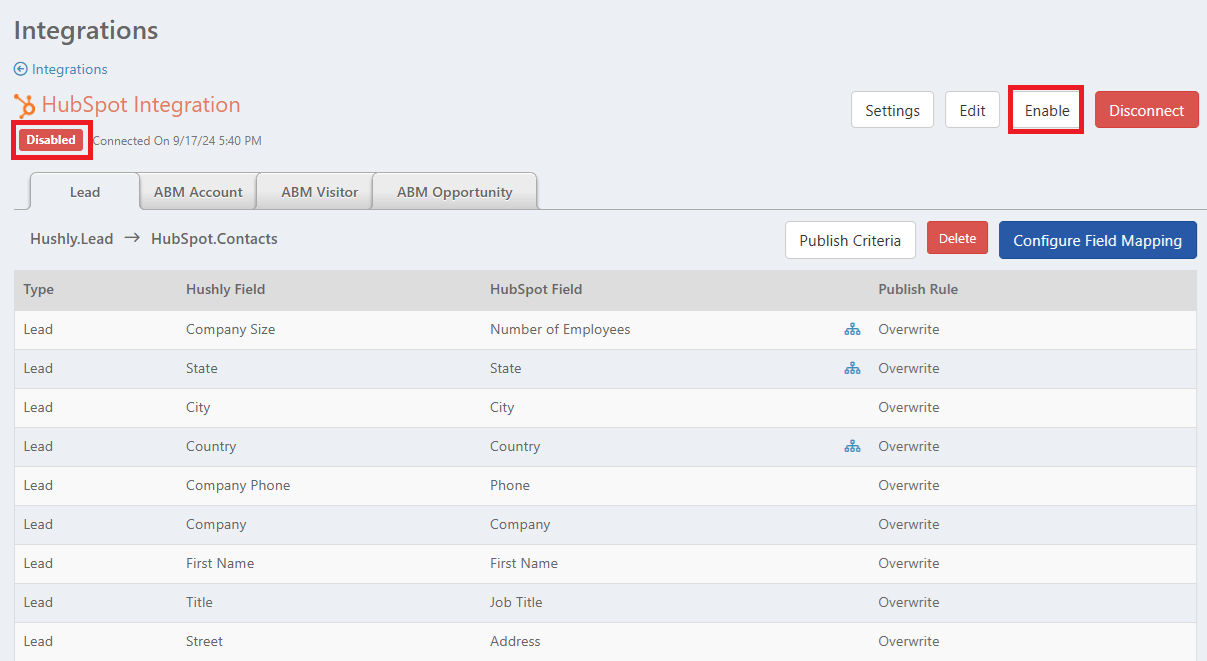Click the mapping icon in the State row
This screenshot has height=661, width=1207.
pyautogui.click(x=852, y=368)
